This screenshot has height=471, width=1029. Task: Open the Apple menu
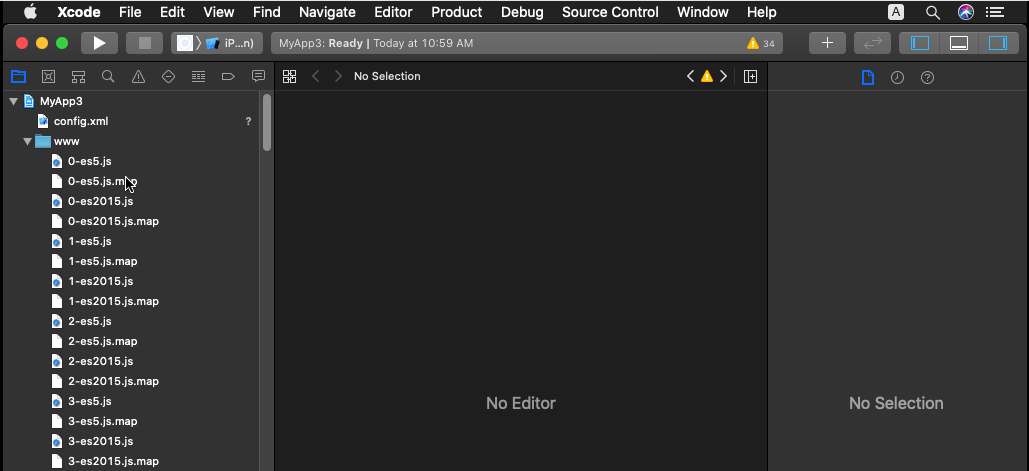(30, 11)
